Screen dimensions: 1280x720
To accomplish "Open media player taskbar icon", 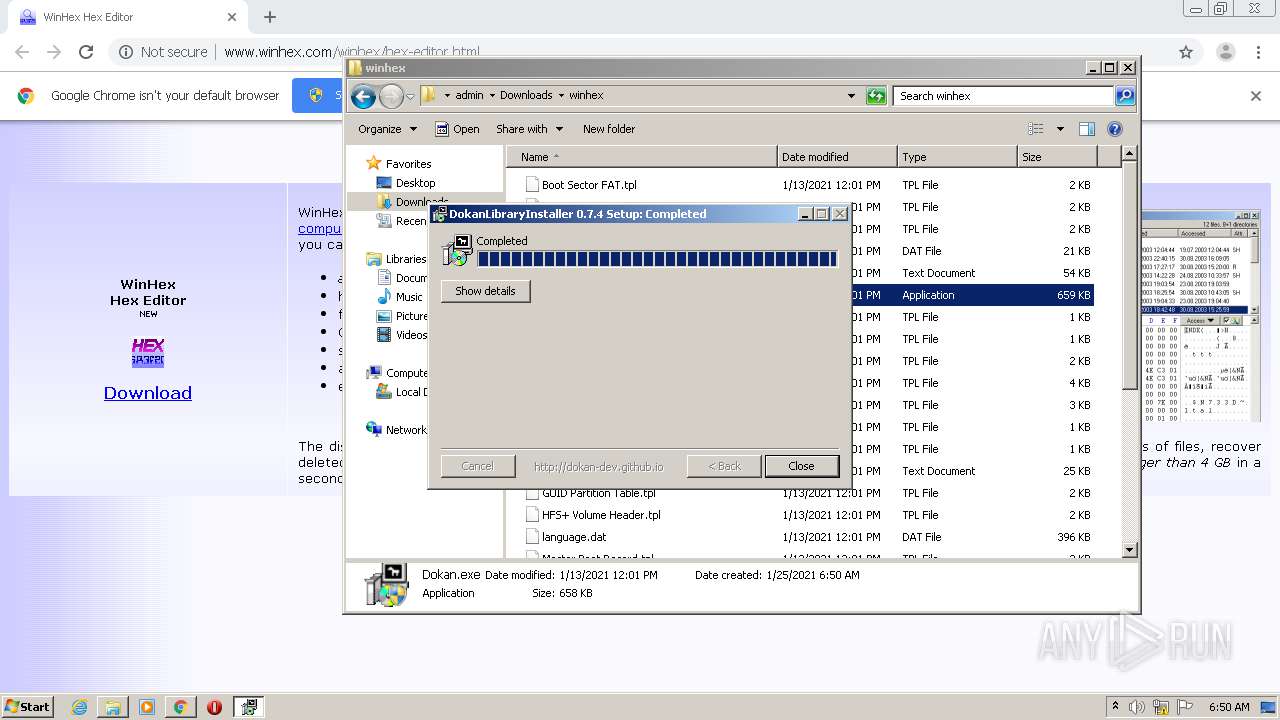I will (x=147, y=707).
